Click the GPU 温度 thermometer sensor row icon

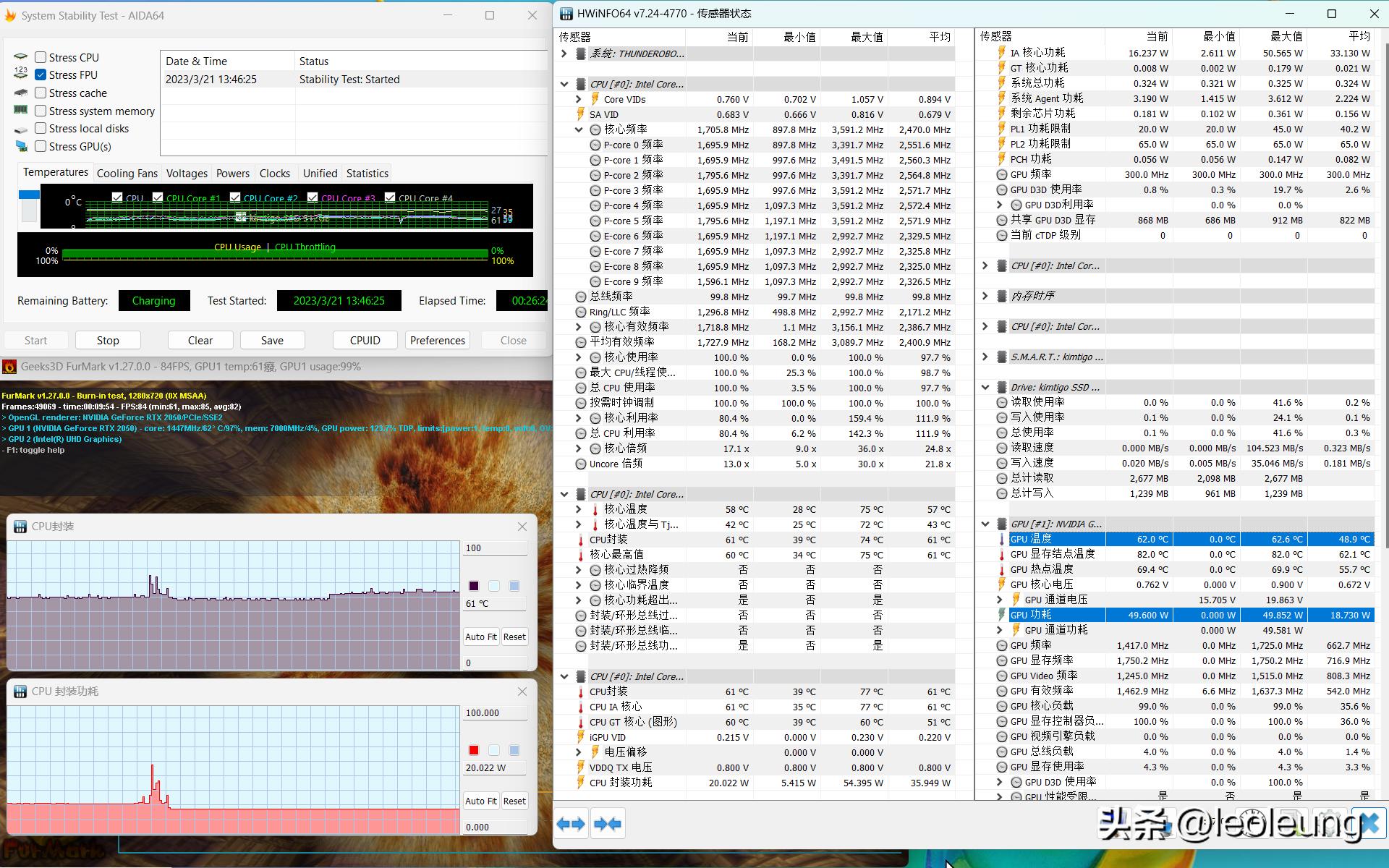[1002, 539]
